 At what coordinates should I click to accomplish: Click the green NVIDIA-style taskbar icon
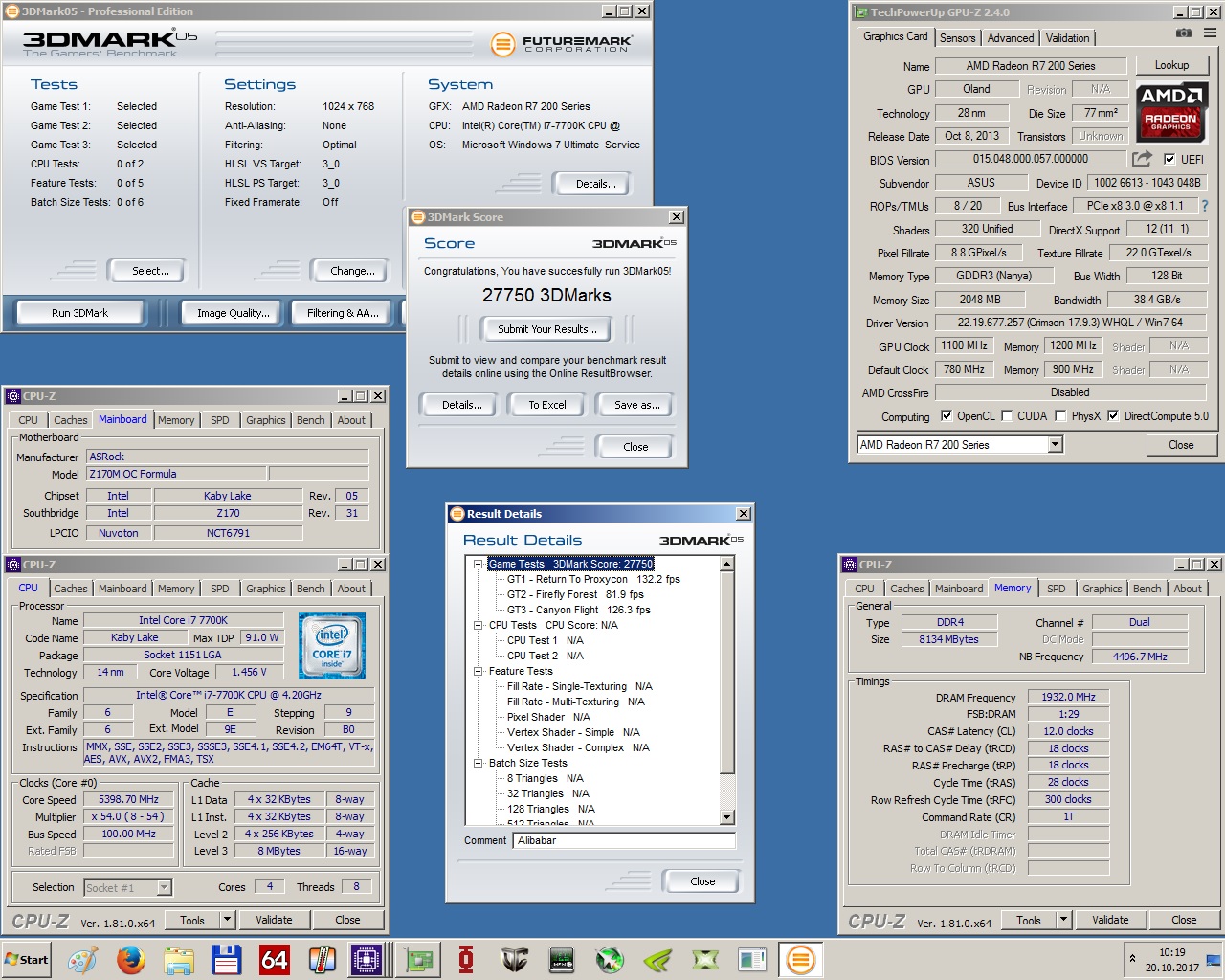coord(657,960)
